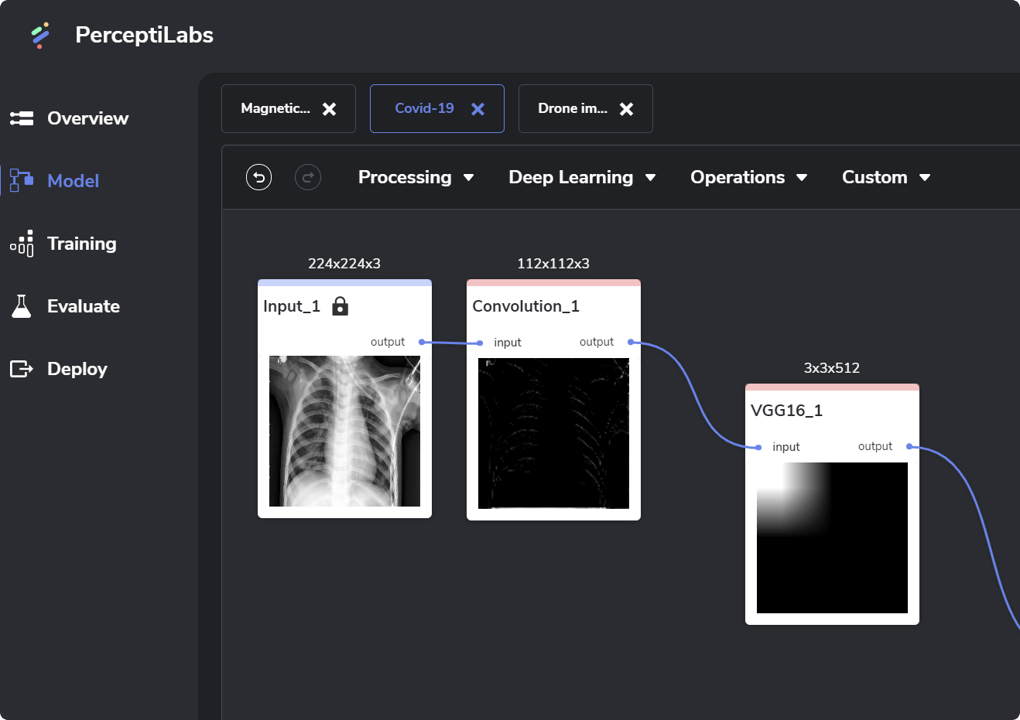Screen dimensions: 1020x720
Task: Select the Covid-19 tab
Action: tap(437, 109)
